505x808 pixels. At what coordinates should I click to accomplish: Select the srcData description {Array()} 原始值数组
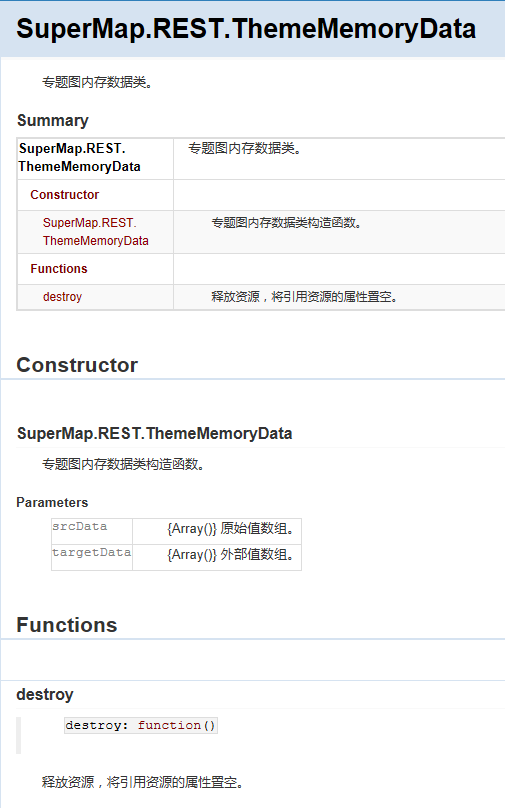click(x=231, y=529)
